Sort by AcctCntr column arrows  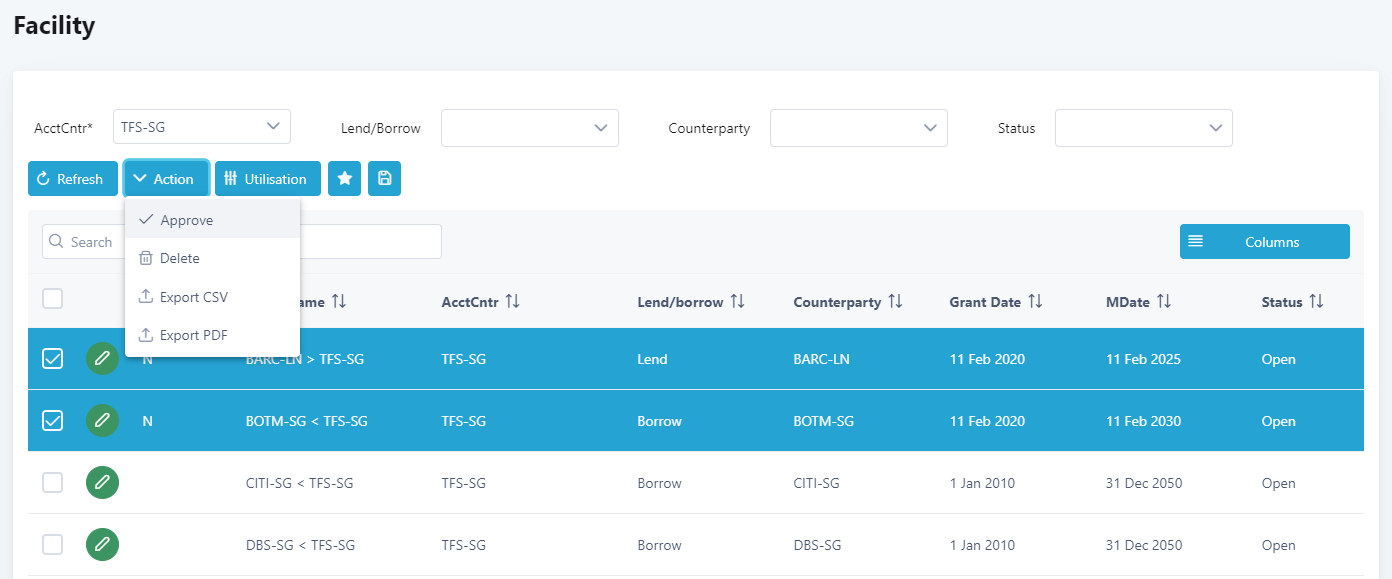coord(512,301)
